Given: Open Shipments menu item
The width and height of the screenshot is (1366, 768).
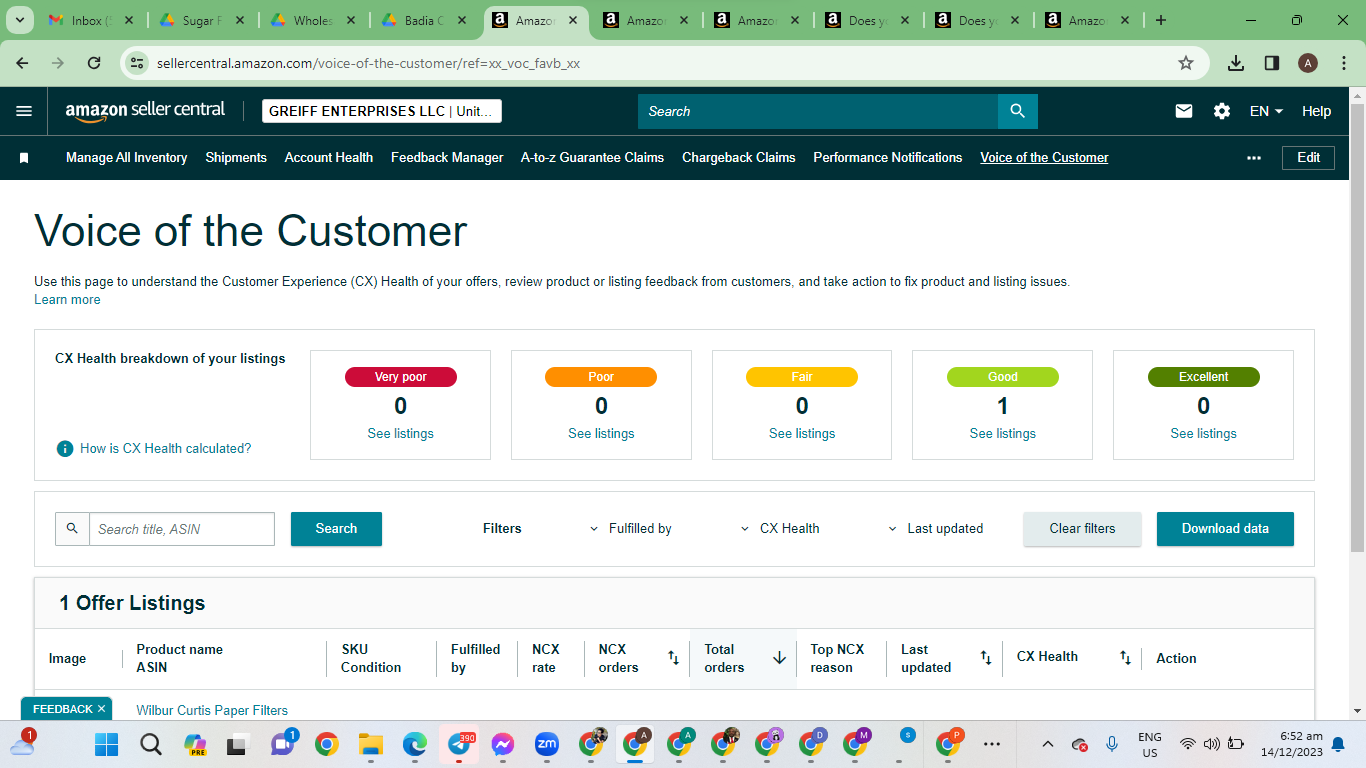Looking at the screenshot, I should pos(236,158).
